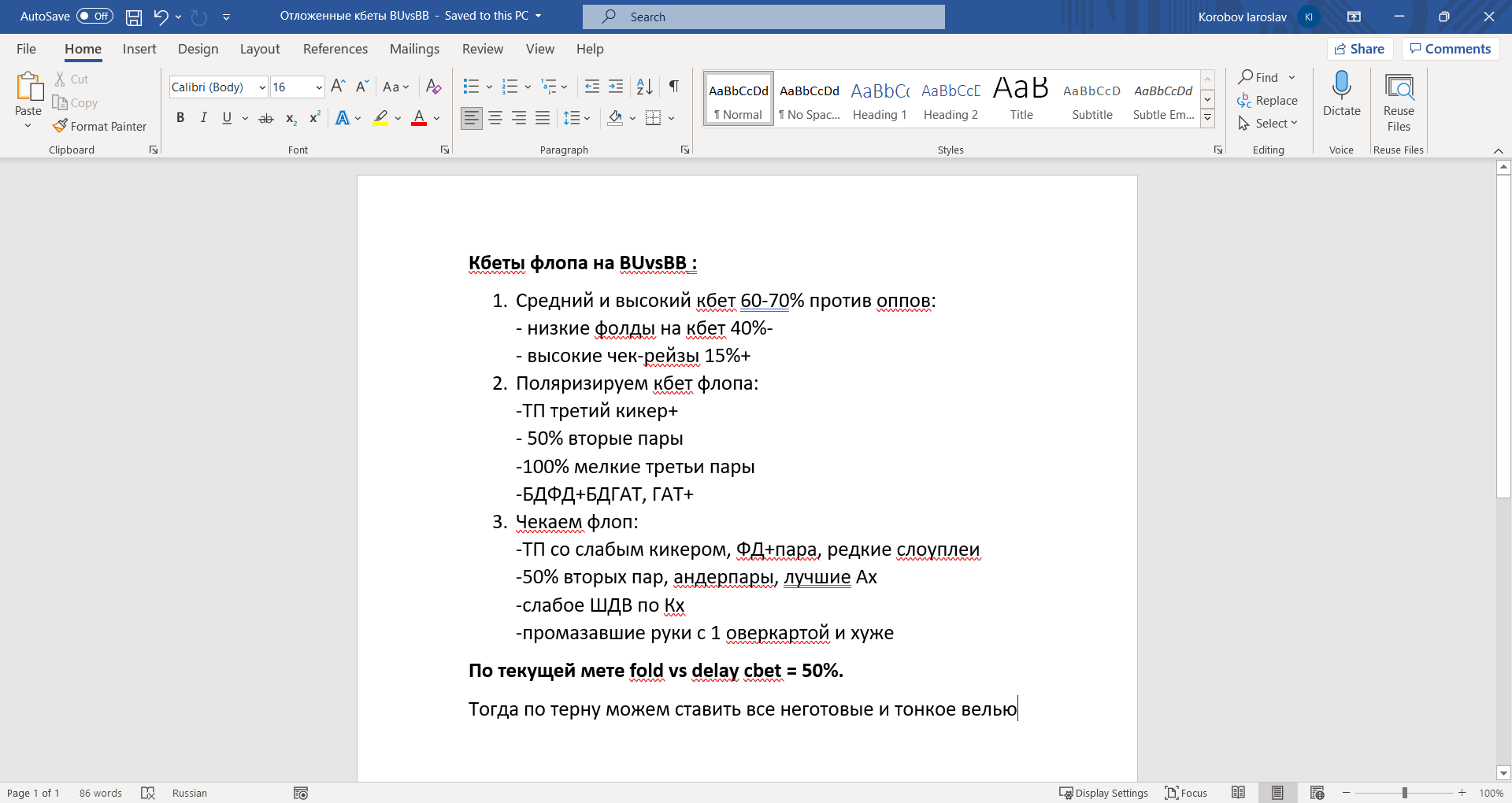Expand bullets list dropdown arrow
1512x803 pixels.
coord(489,87)
